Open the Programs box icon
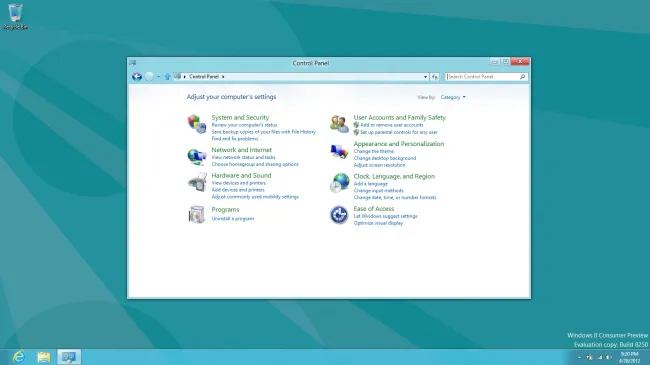Screen dimensions: 650x365 click(196, 214)
